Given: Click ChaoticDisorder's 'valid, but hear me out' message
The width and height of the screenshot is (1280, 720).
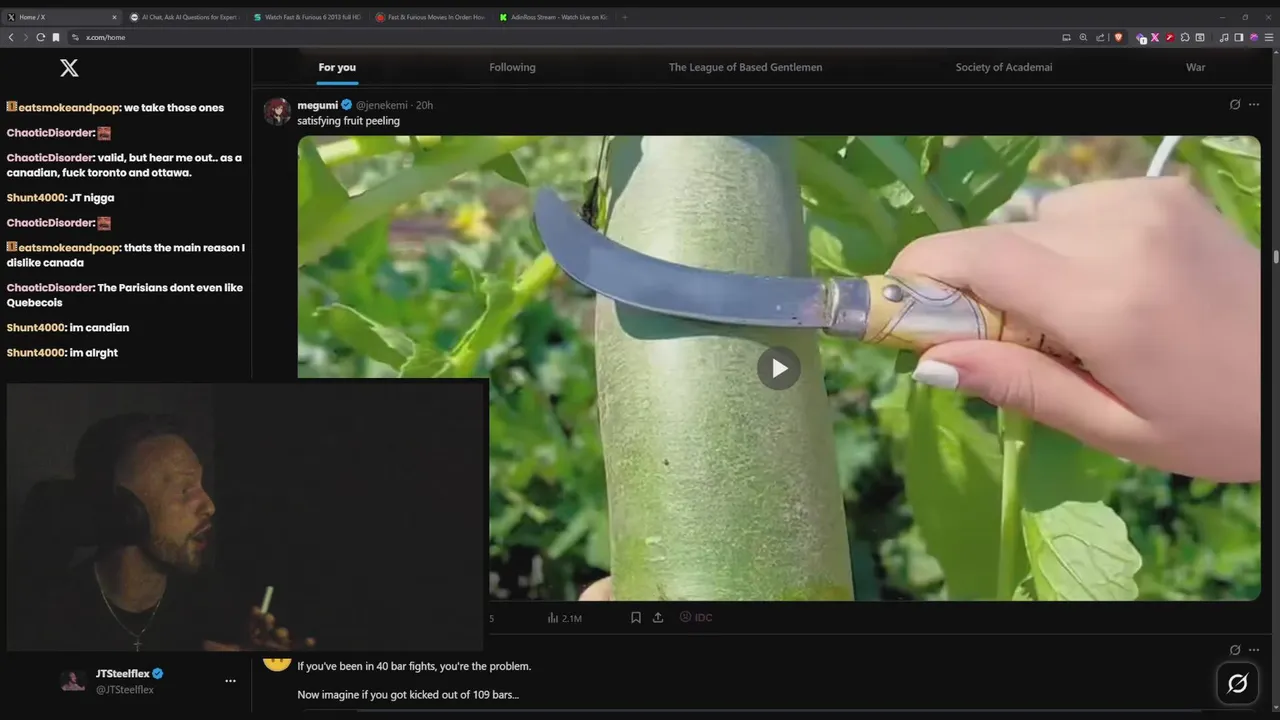Looking at the screenshot, I should pos(125,165).
